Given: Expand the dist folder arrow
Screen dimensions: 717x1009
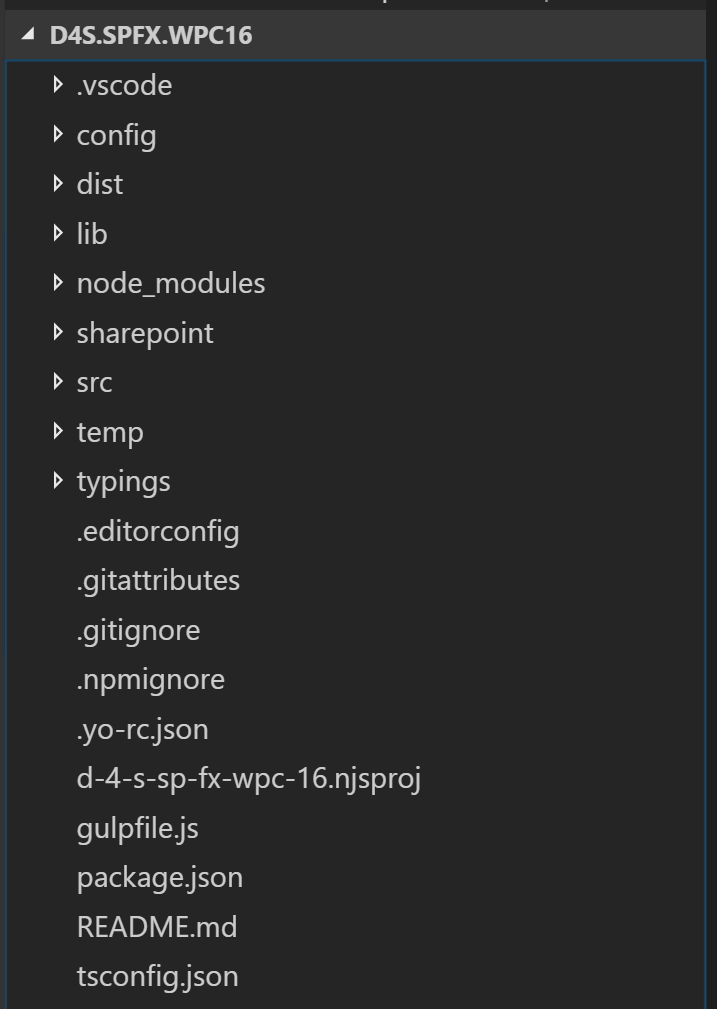Looking at the screenshot, I should coord(58,183).
